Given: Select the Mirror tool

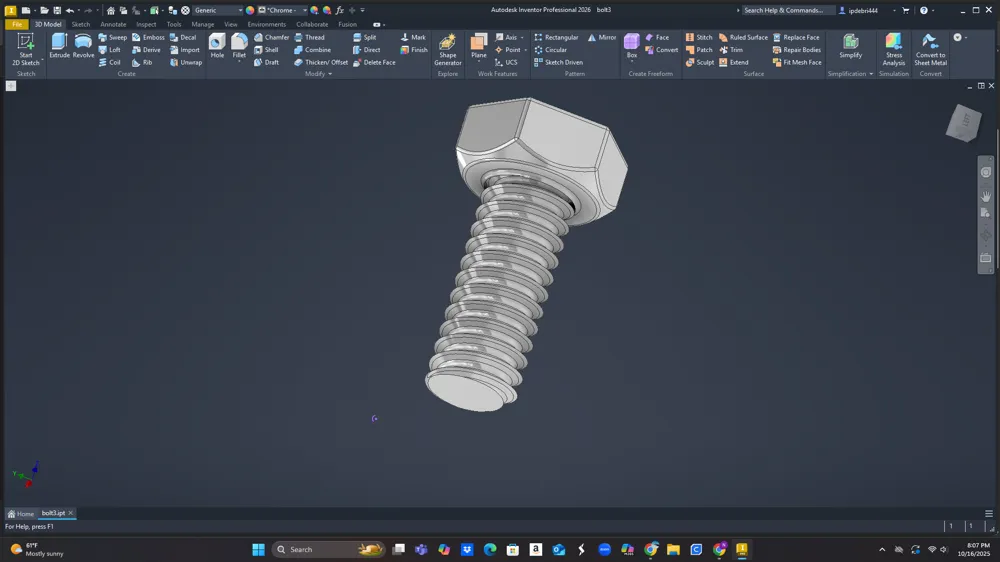Looking at the screenshot, I should coord(601,38).
